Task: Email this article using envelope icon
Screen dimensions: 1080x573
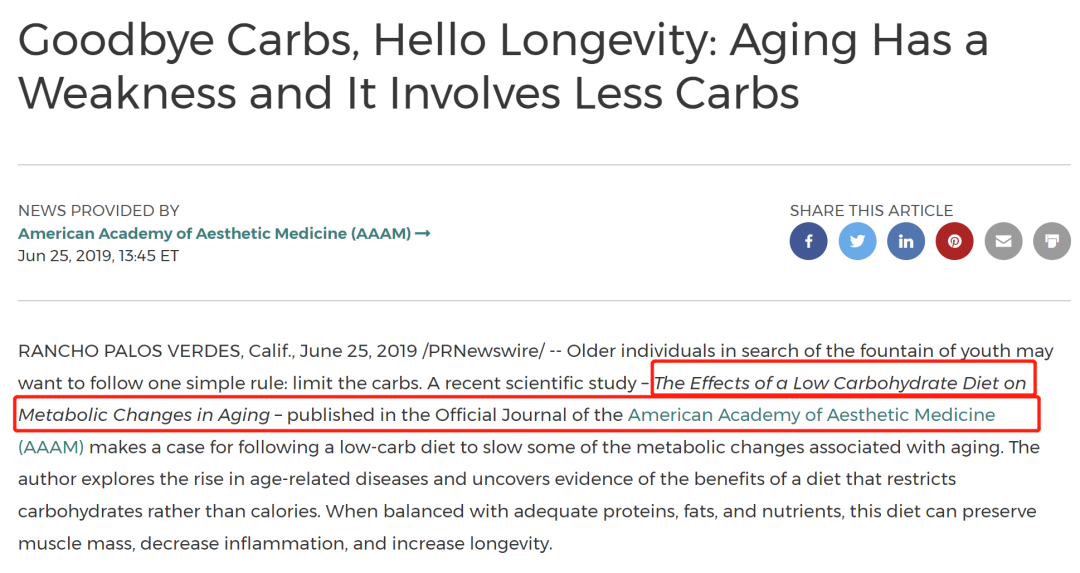Action: coord(1004,241)
